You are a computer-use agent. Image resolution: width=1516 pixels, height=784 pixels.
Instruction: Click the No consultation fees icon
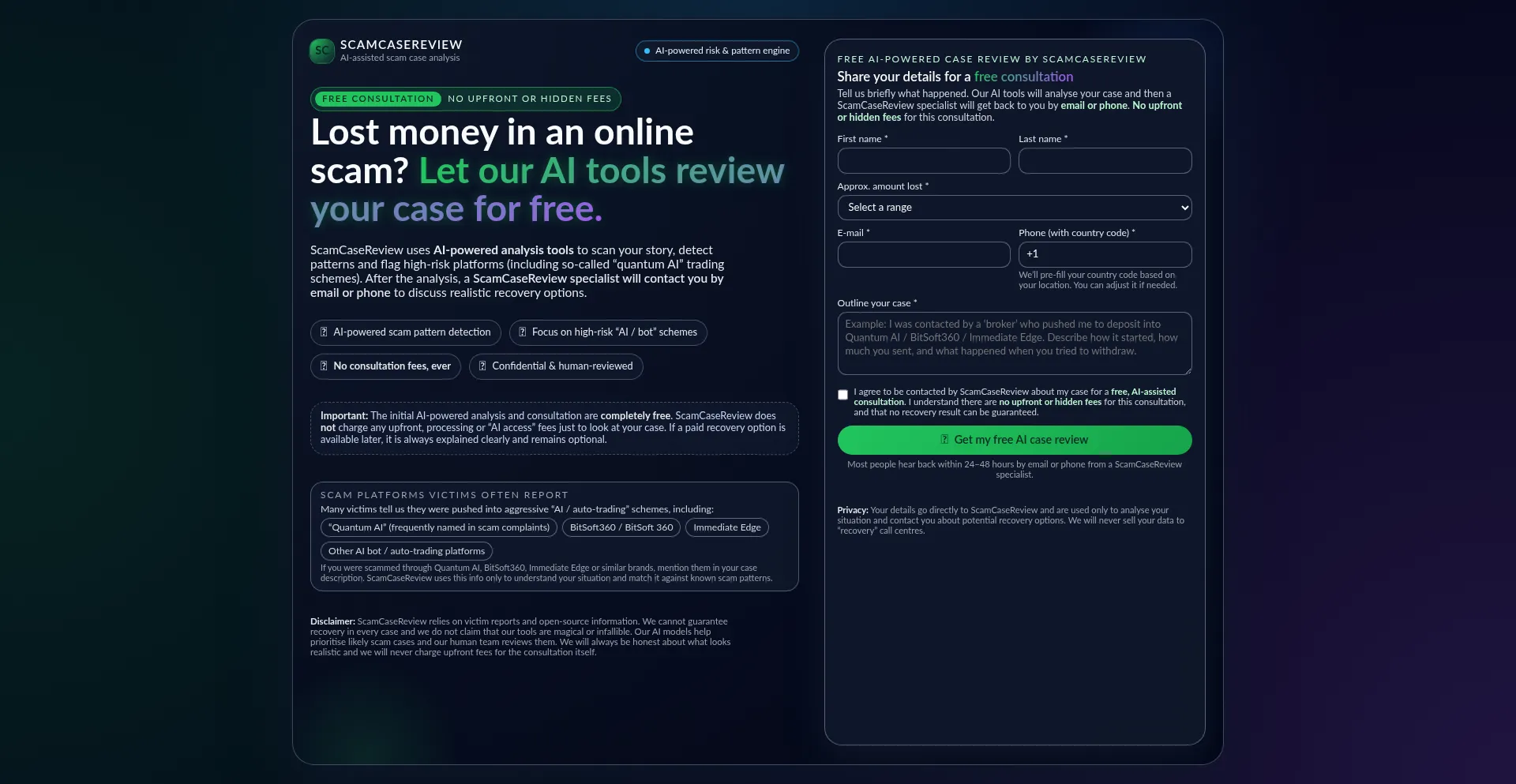tap(324, 366)
